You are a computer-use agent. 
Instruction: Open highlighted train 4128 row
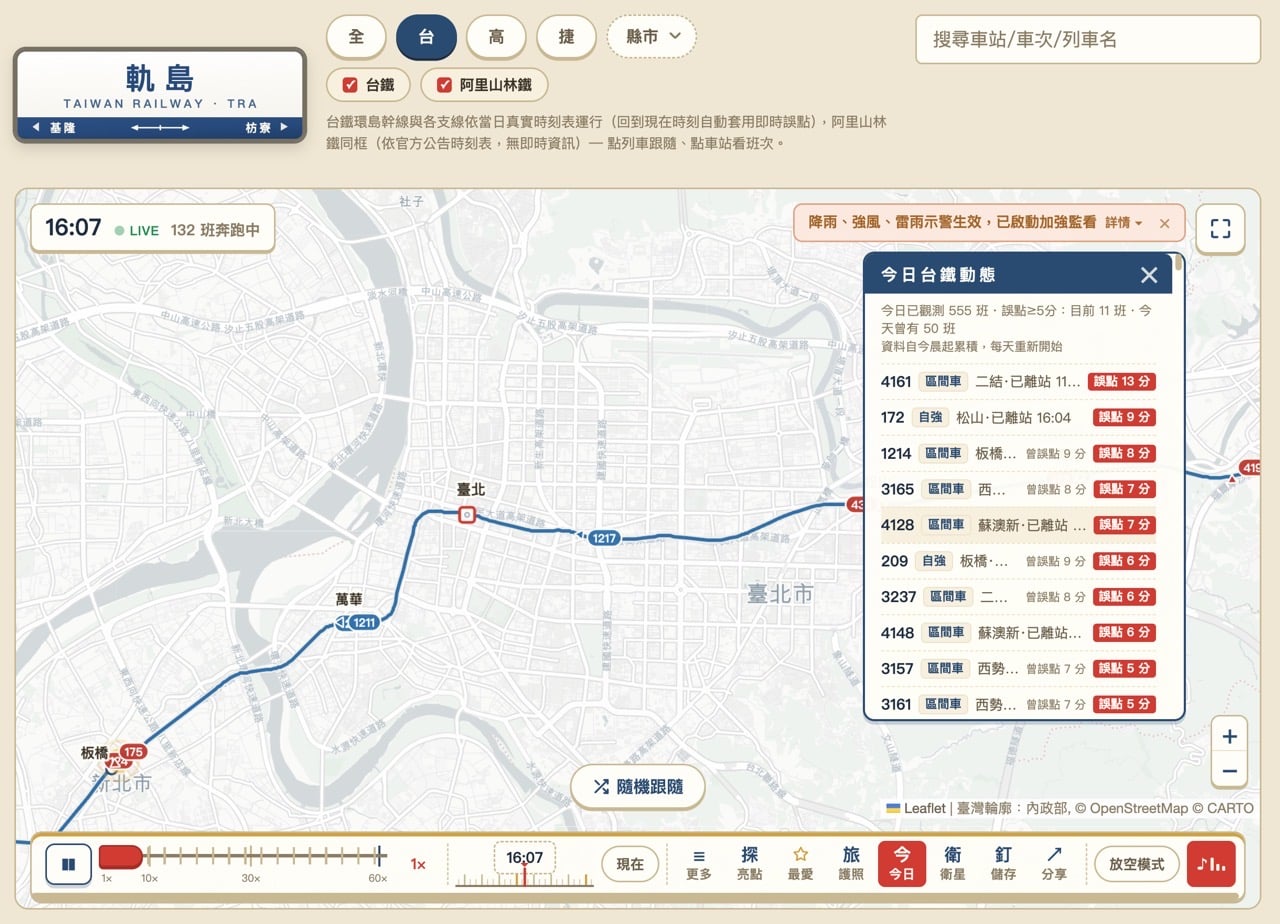point(1018,525)
